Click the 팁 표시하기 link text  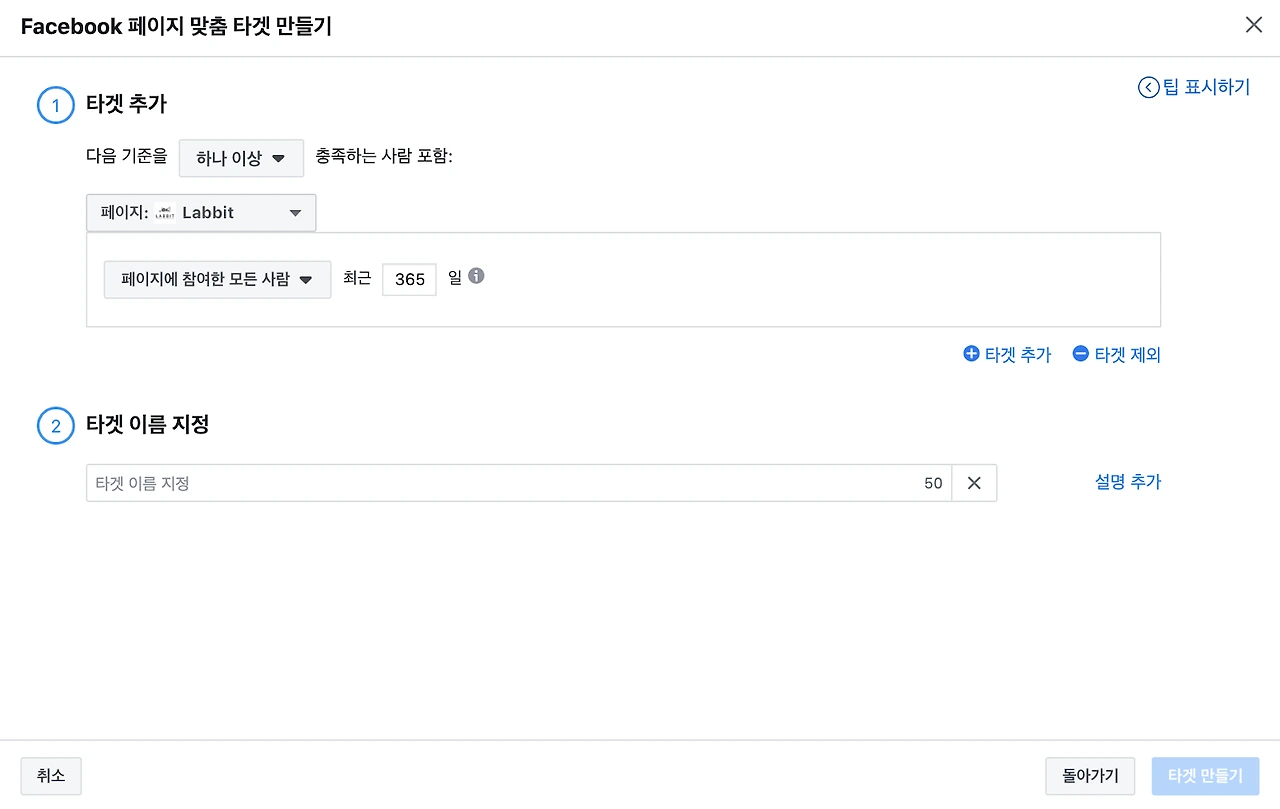pos(1206,88)
